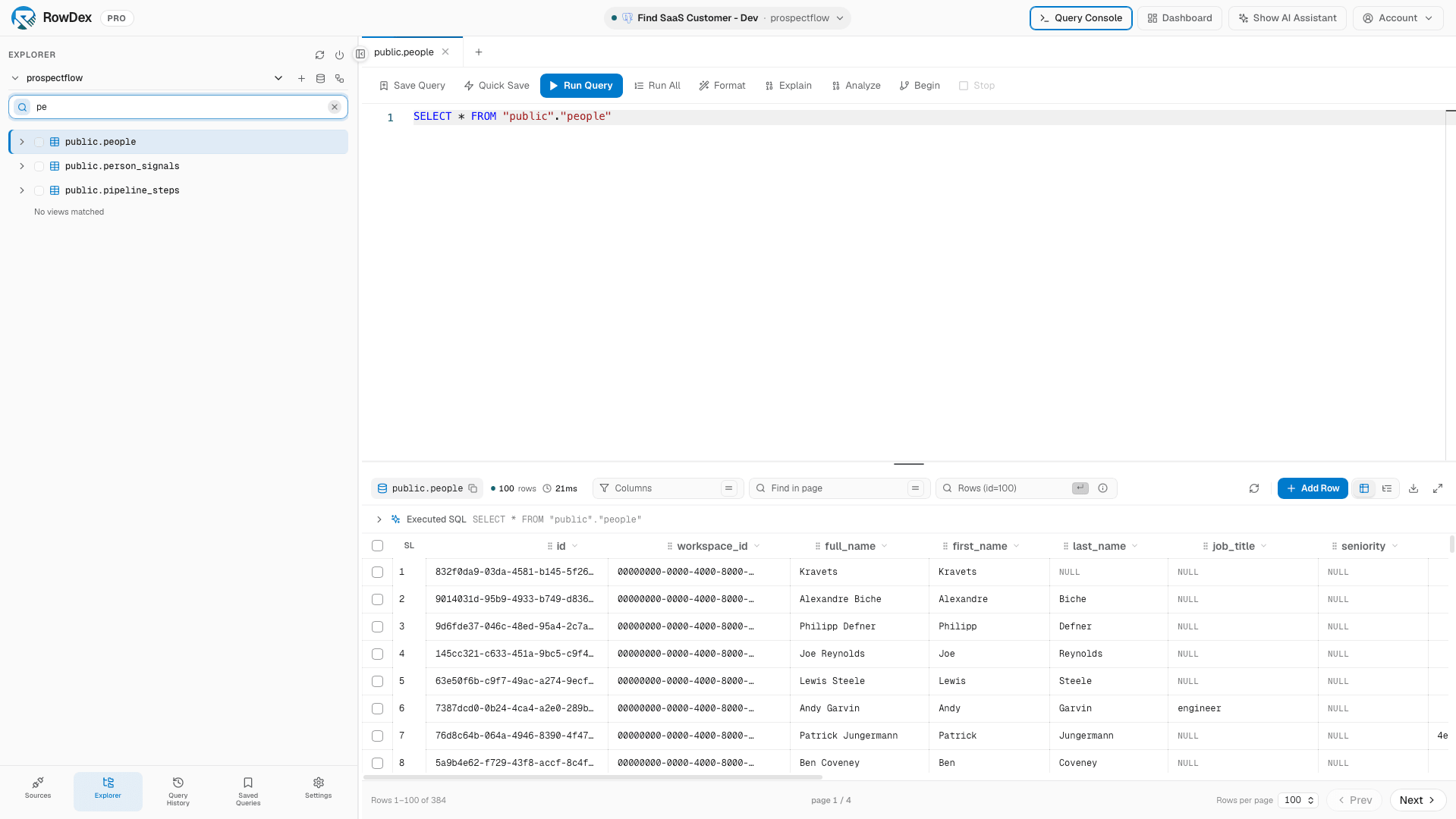Collapse the prospectflow database node
Viewport: 1456px width, 819px height.
coord(14,78)
